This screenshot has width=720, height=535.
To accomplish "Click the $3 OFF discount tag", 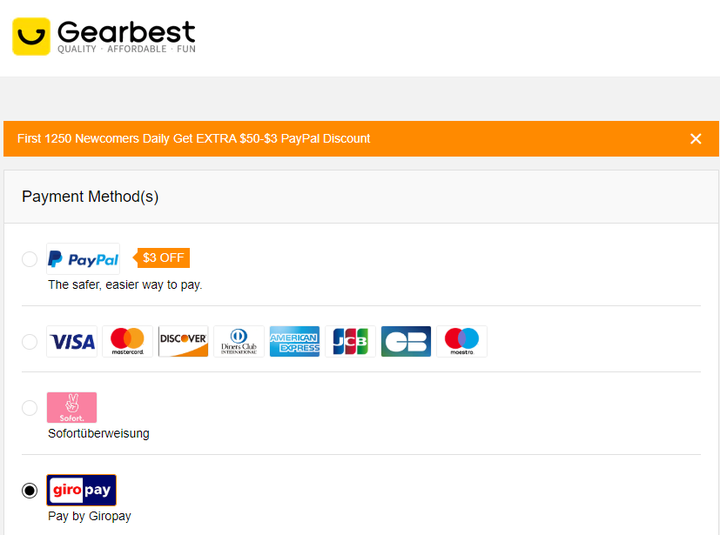I will pos(162,258).
